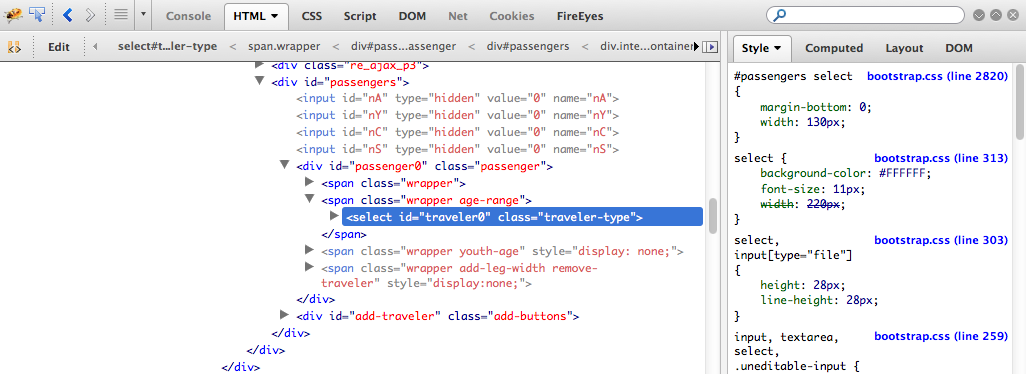Select the highlighted select id traveler0 row
This screenshot has height=374, width=1026.
(522, 217)
